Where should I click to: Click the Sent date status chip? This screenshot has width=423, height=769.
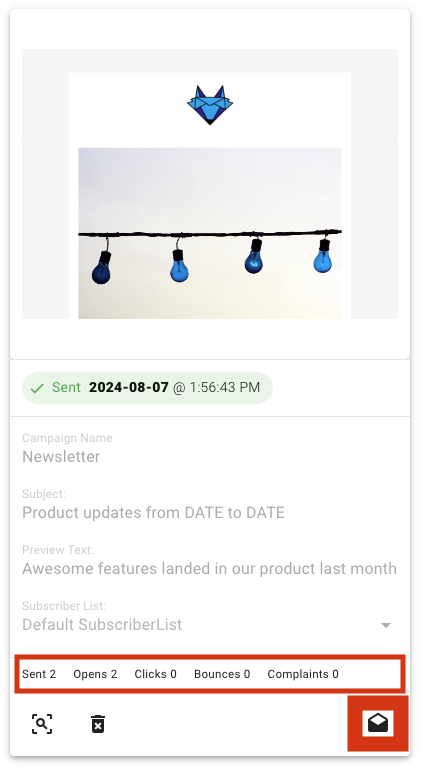pos(148,388)
